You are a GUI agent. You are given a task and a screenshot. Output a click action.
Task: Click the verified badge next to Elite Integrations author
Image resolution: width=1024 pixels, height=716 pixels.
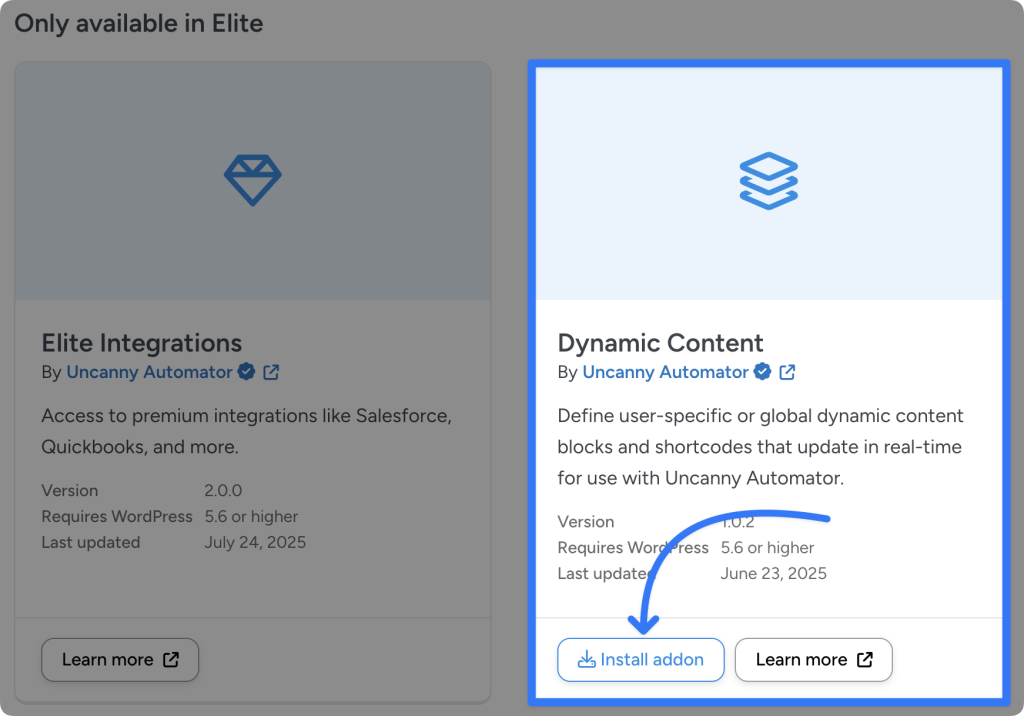[246, 371]
